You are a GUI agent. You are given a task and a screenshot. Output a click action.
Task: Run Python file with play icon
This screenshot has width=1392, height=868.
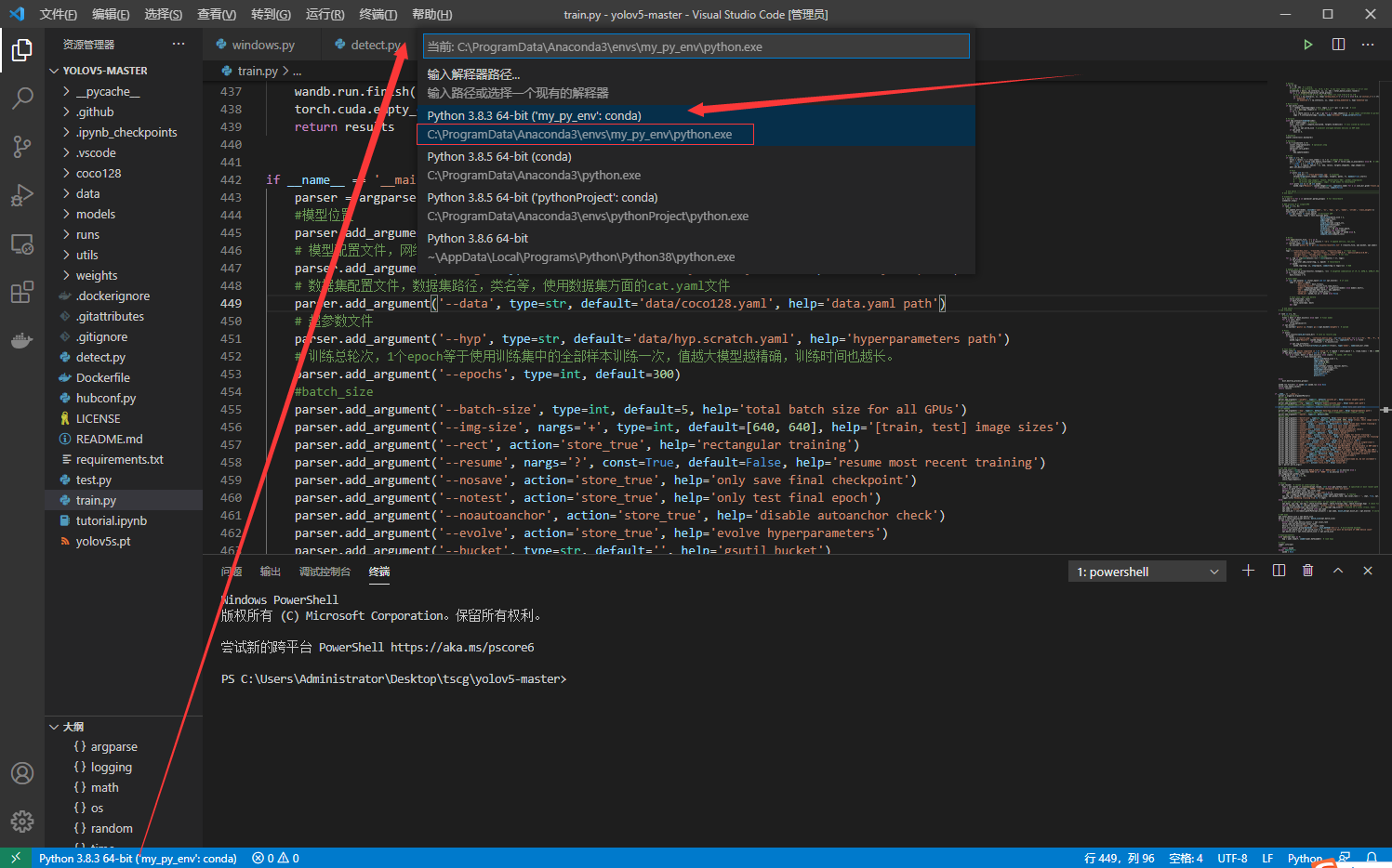pyautogui.click(x=1308, y=45)
